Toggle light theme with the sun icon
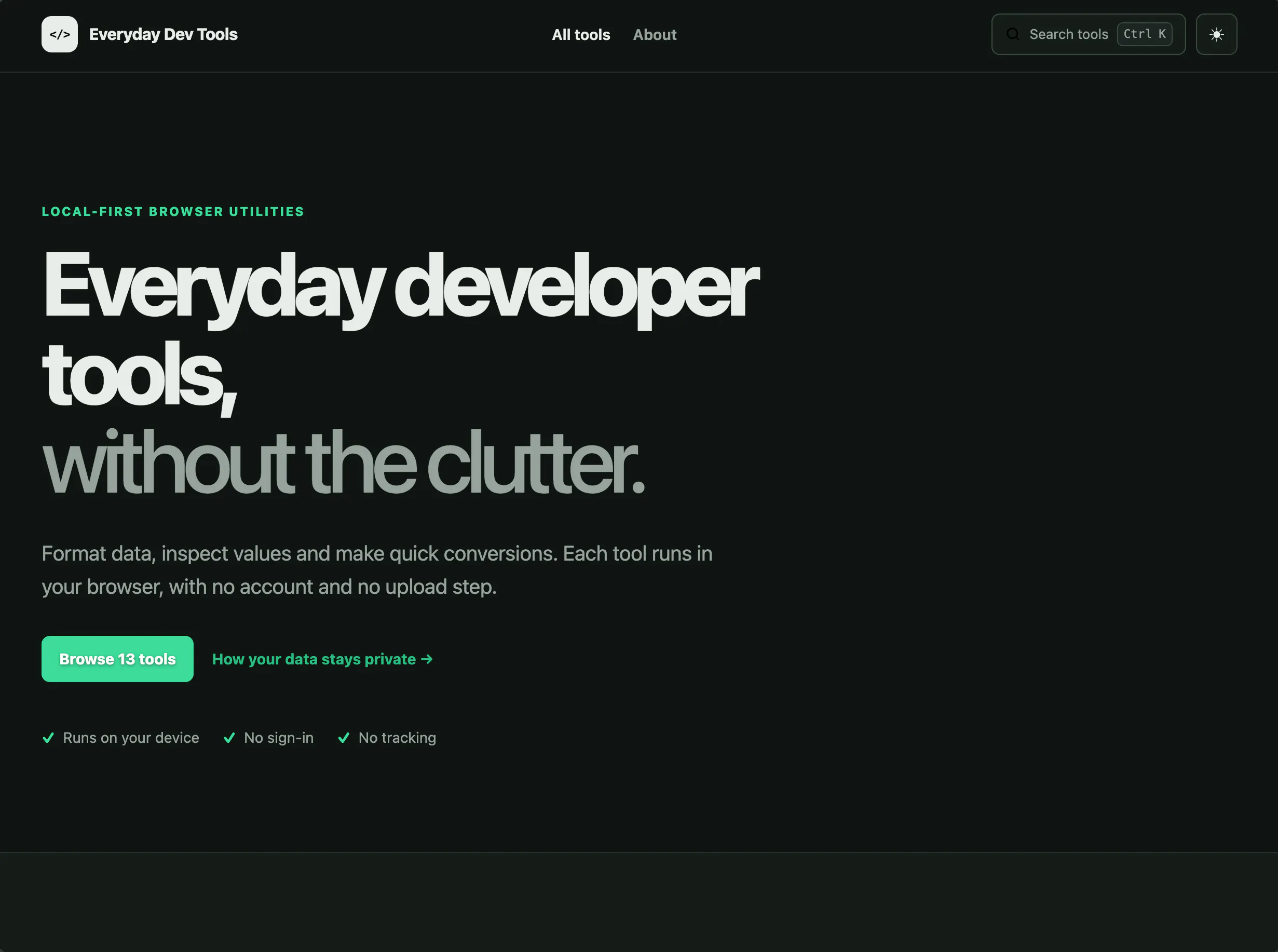The height and width of the screenshot is (952, 1278). [1216, 35]
